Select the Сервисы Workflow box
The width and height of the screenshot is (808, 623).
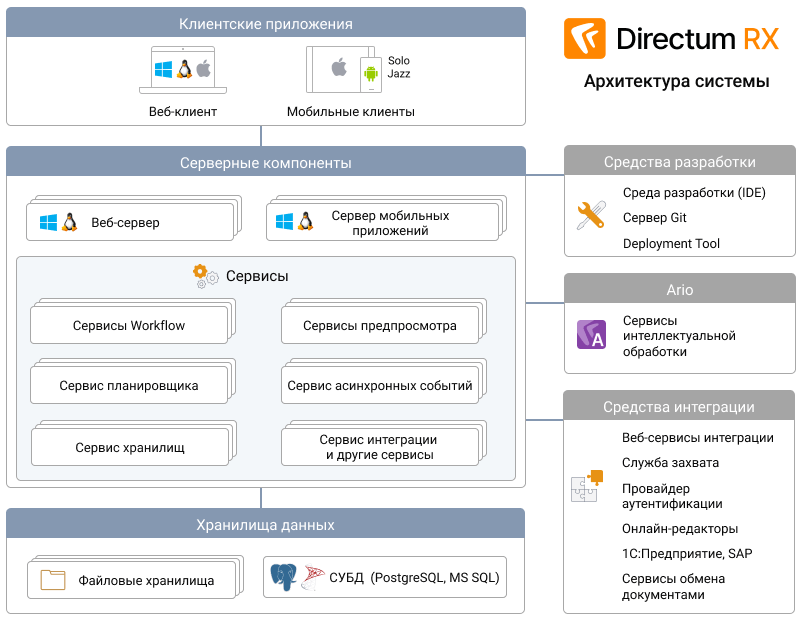[x=129, y=326]
